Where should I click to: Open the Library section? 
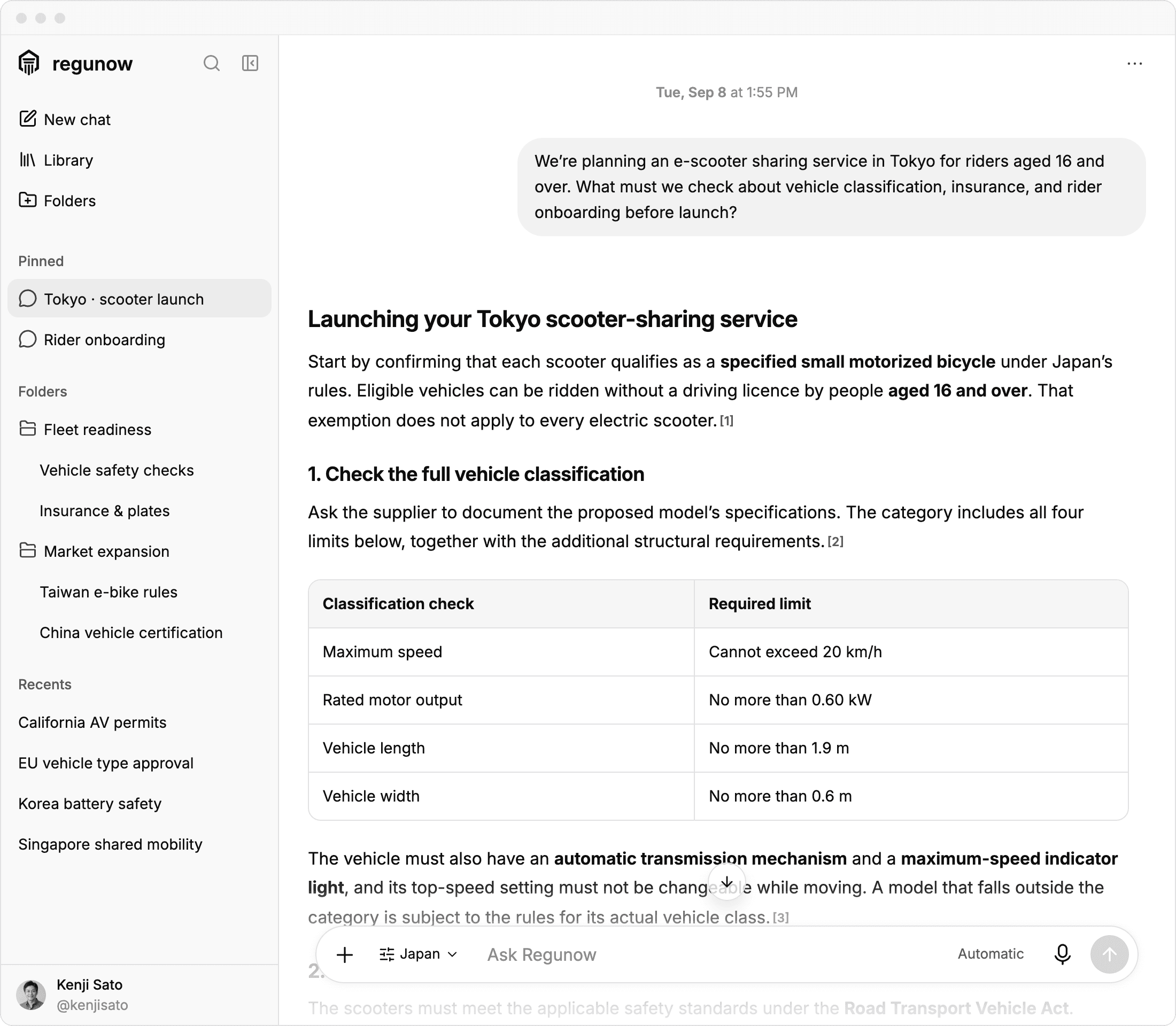pos(139,160)
